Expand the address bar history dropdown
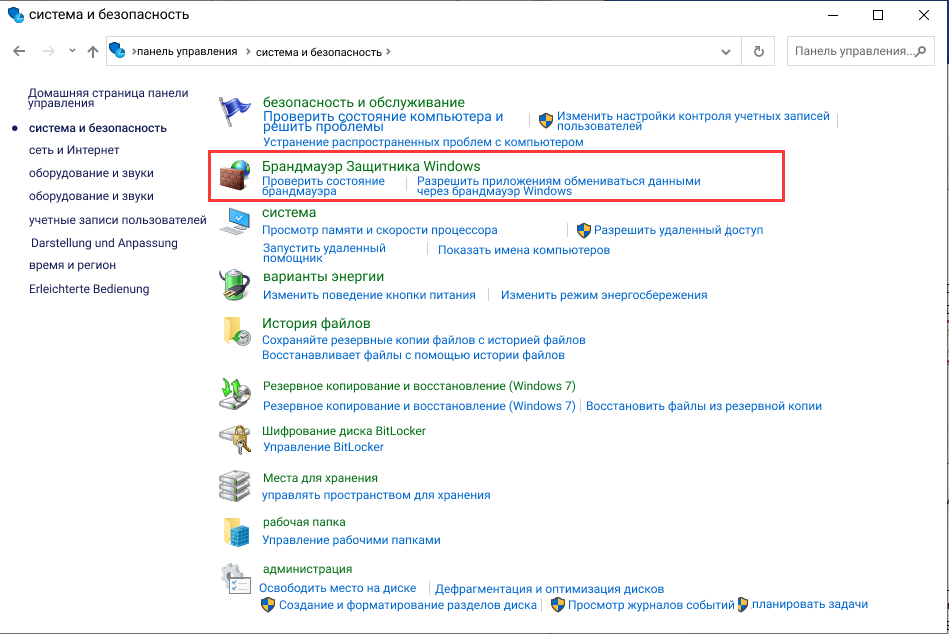Image resolution: width=949 pixels, height=634 pixels. pos(726,52)
